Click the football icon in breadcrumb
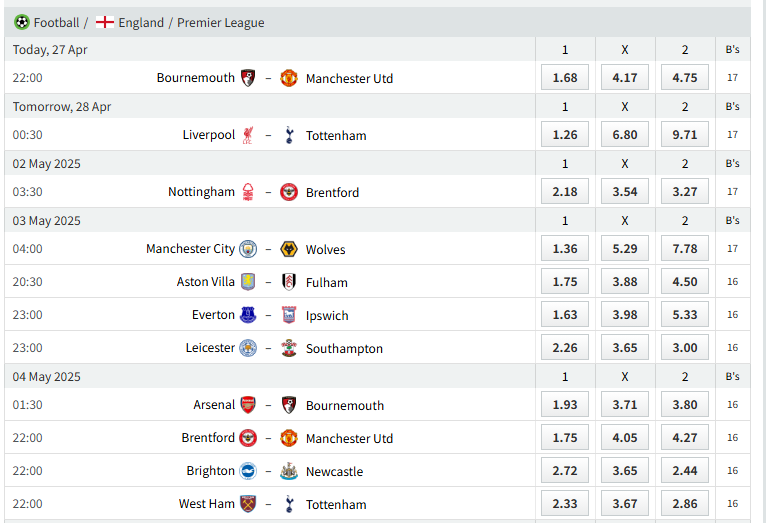 point(22,22)
